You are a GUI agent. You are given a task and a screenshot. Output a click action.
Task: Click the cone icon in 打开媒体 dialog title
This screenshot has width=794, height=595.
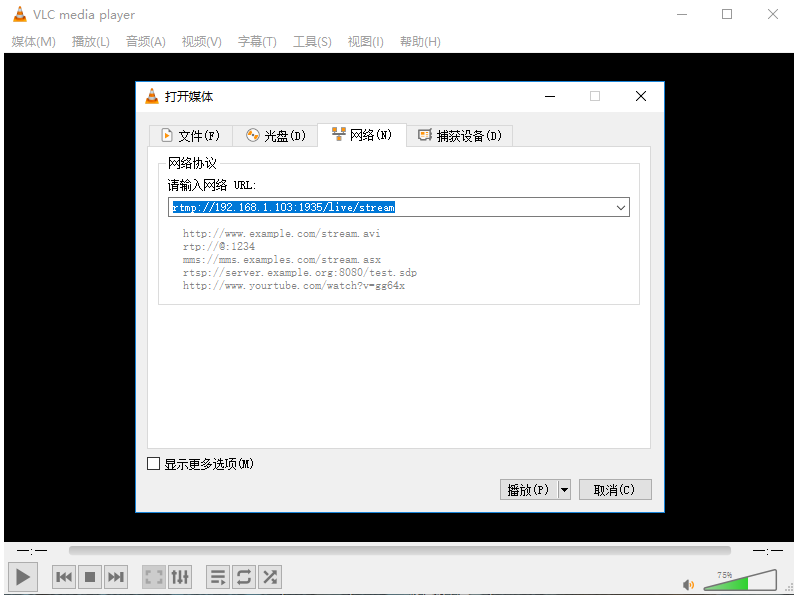(x=152, y=96)
